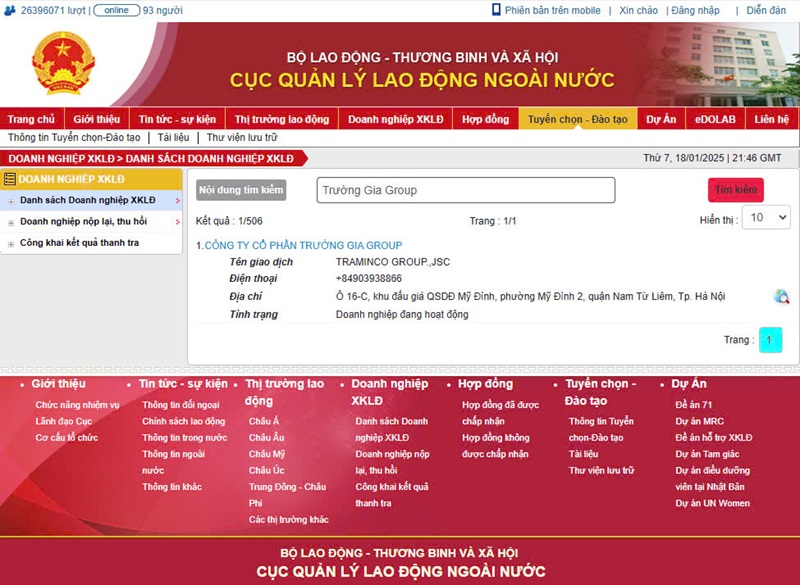Click Đăng nhập link
This screenshot has height=585, width=800.
tap(695, 10)
